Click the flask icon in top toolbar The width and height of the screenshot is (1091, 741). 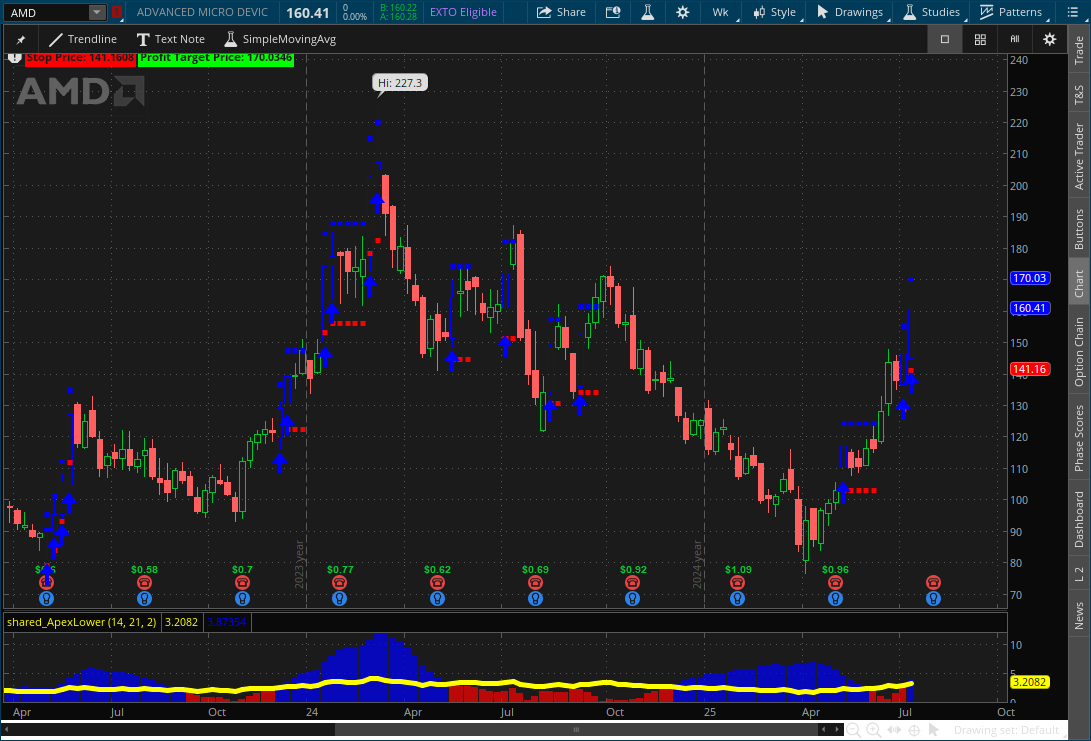tap(647, 12)
